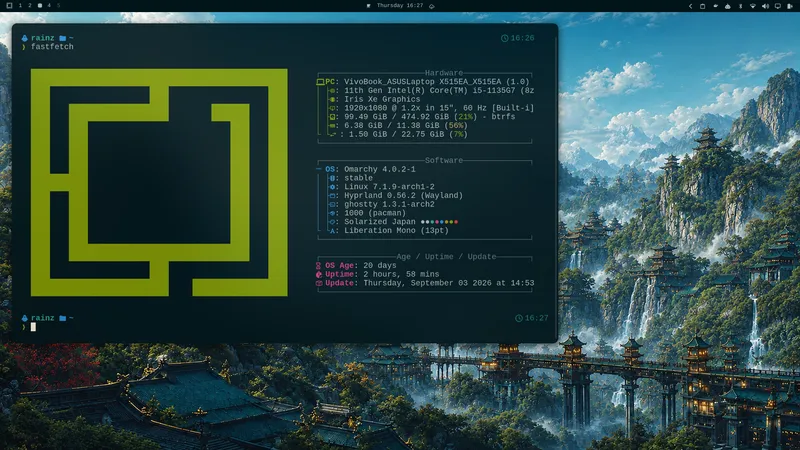Click the disk icon beside '99.49 GiB'
This screenshot has height=450, width=800.
tap(332, 117)
